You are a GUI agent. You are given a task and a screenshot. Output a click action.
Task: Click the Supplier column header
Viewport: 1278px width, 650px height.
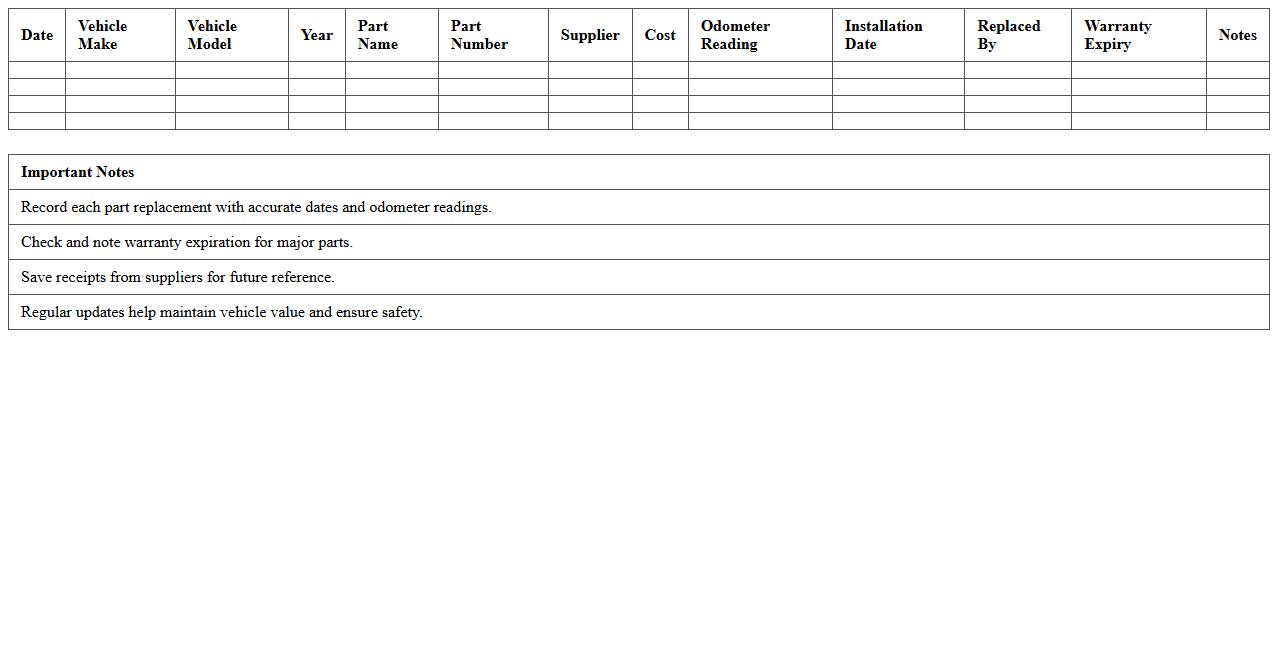point(590,35)
